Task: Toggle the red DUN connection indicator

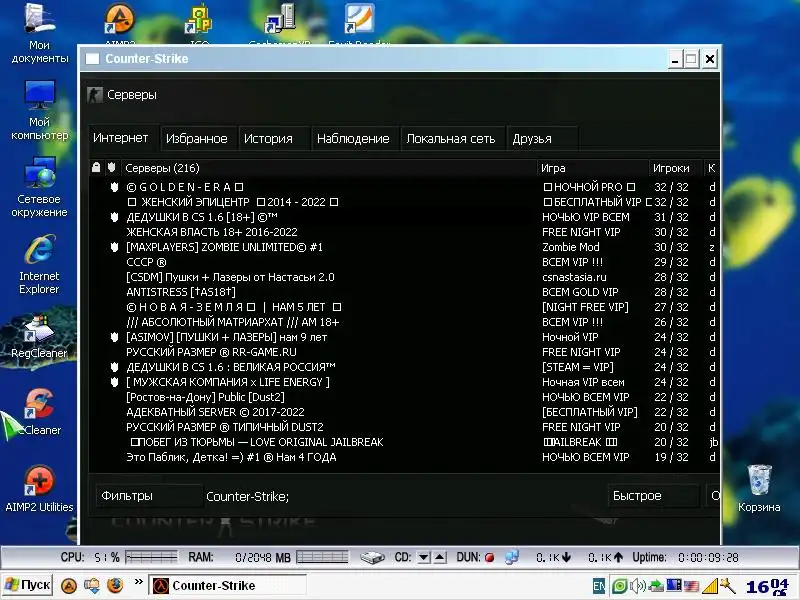Action: tap(489, 558)
